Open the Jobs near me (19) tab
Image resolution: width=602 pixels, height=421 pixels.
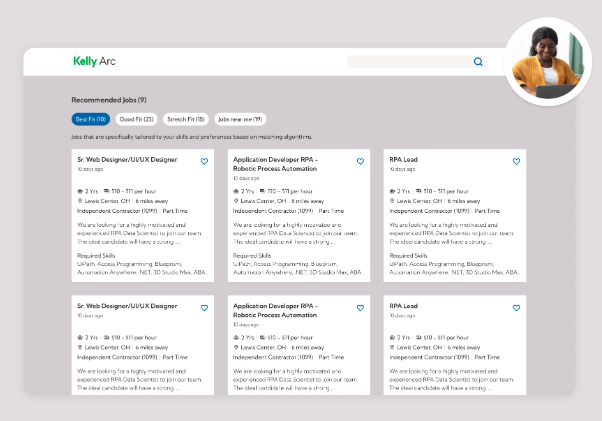click(239, 119)
